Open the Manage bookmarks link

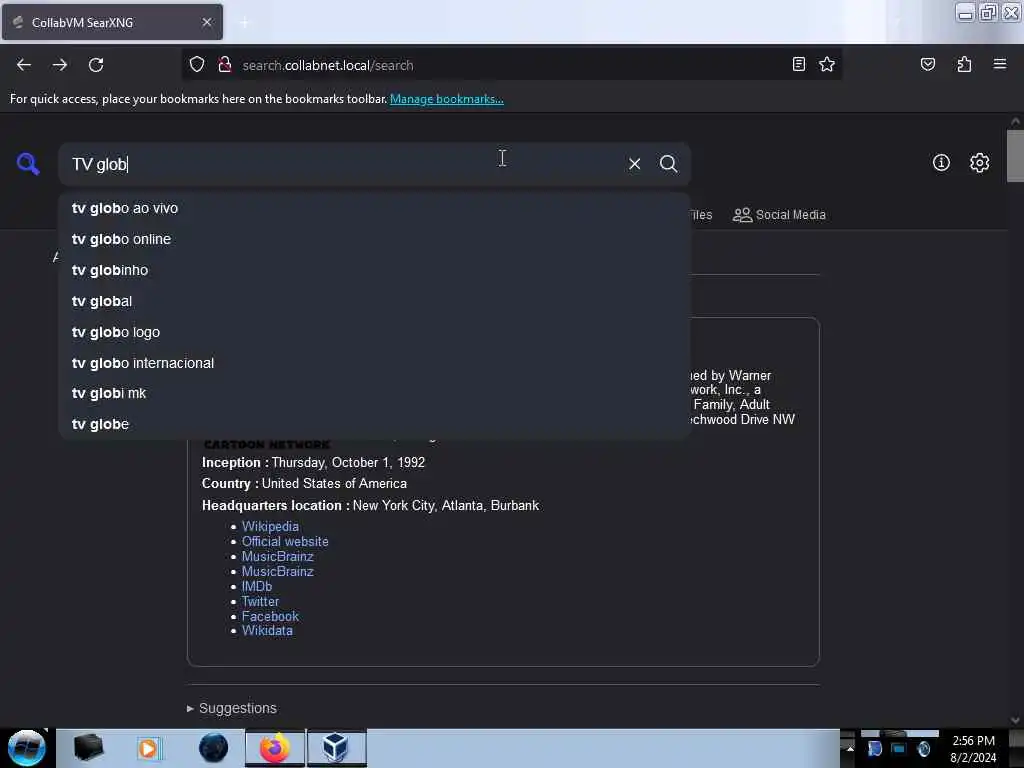pos(447,99)
